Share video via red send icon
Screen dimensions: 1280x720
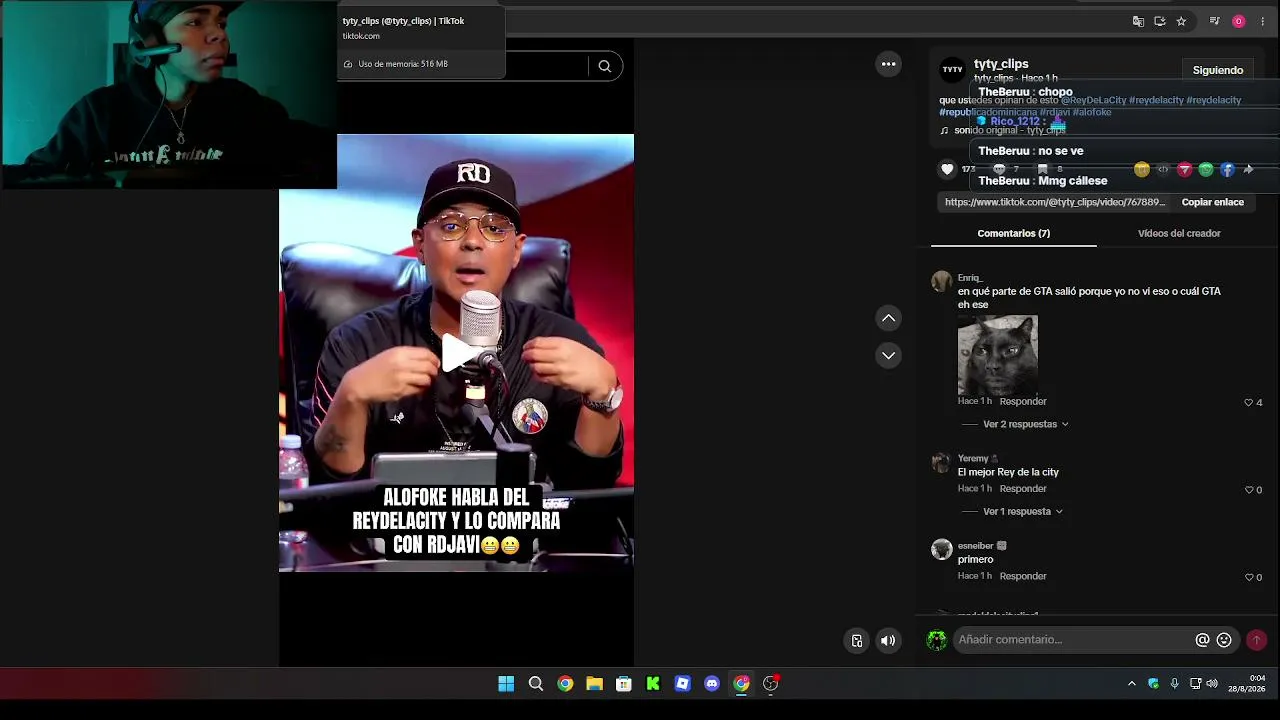tap(1184, 169)
